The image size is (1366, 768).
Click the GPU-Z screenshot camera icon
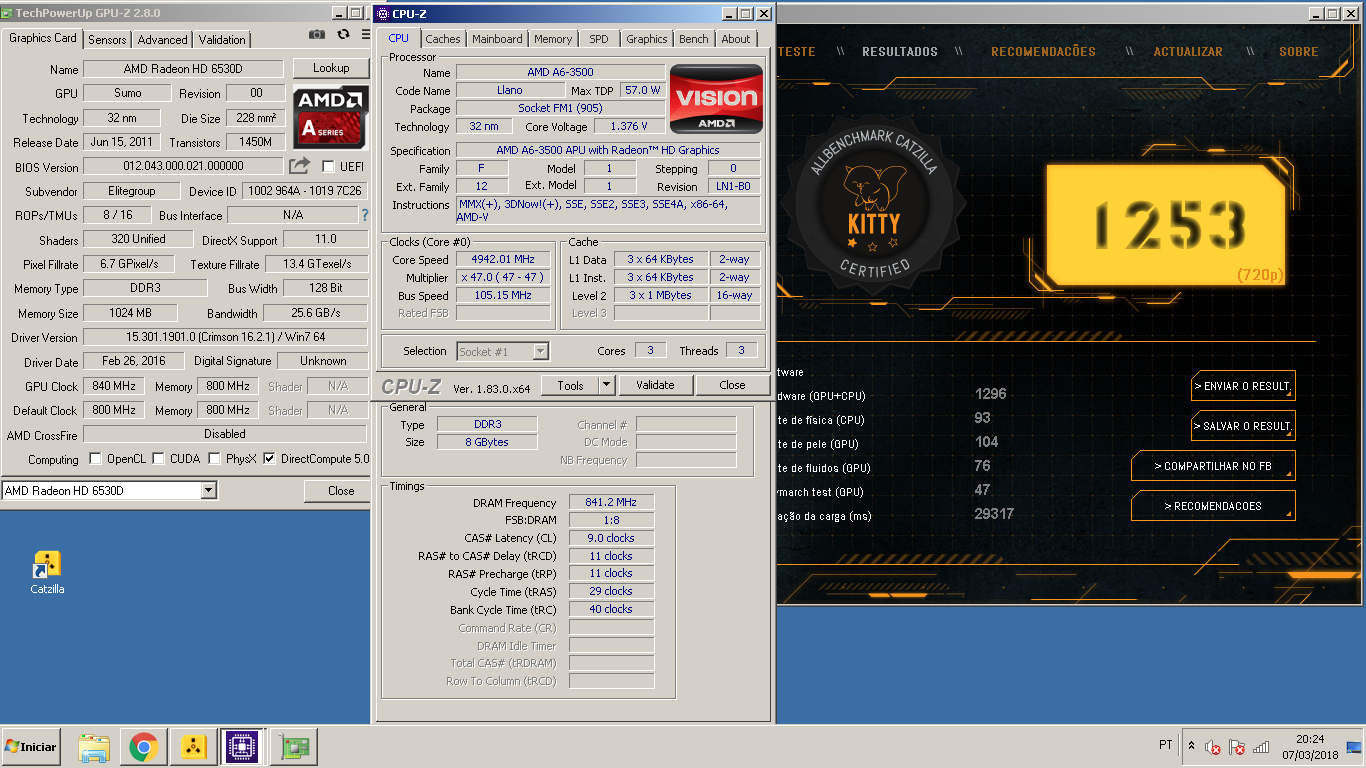(x=317, y=34)
